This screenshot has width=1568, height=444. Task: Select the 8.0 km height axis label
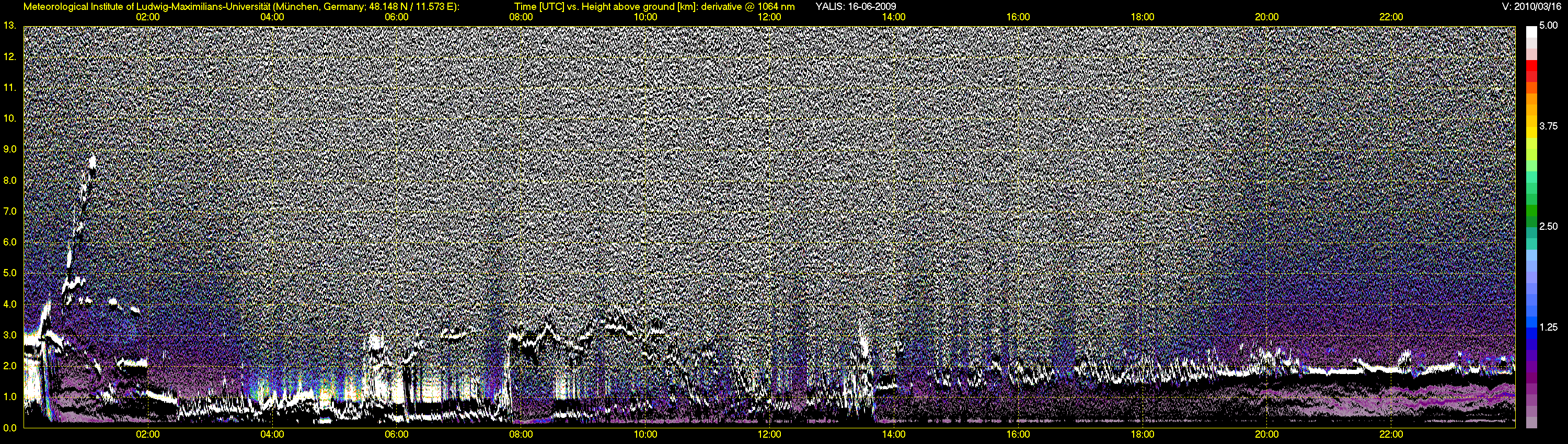[x=9, y=180]
